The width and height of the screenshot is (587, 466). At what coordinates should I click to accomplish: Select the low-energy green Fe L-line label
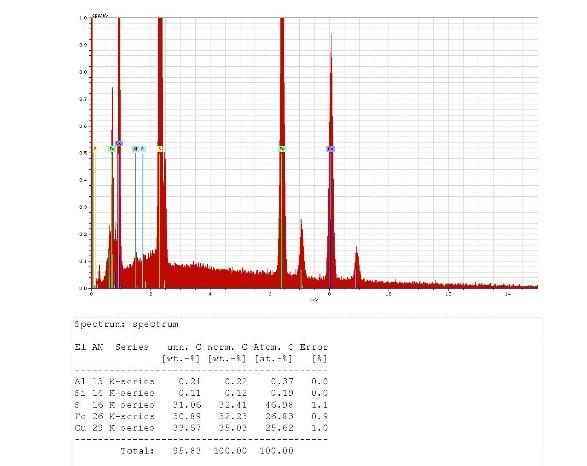[112, 149]
